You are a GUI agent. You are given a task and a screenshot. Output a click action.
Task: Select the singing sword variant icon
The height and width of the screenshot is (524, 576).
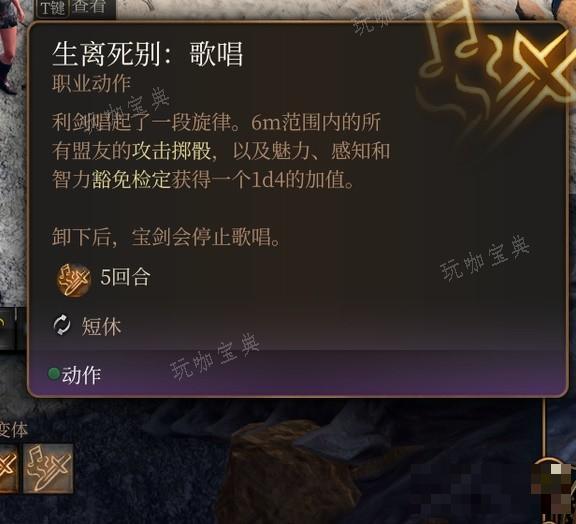(48, 468)
